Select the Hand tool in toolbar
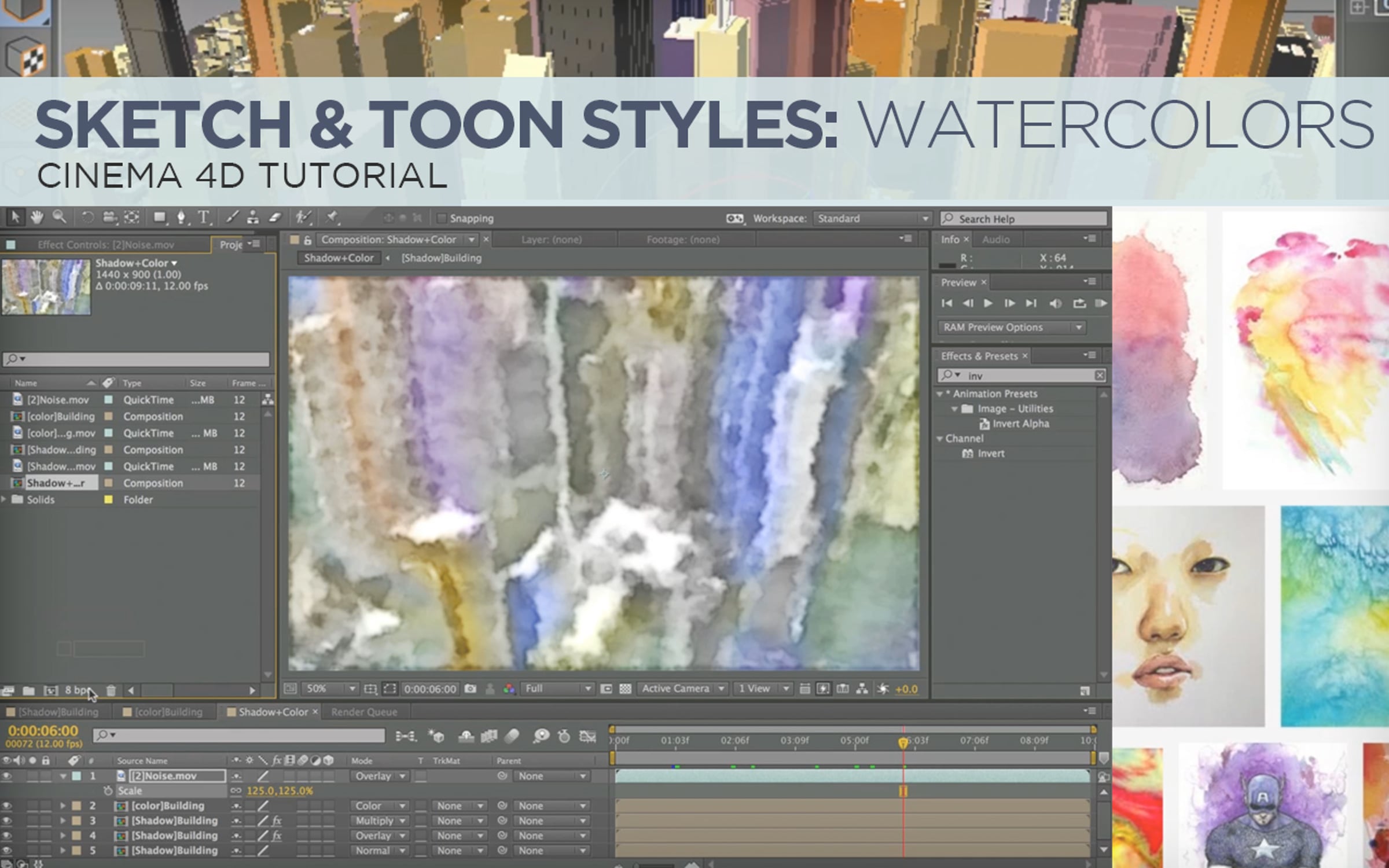This screenshot has width=1389, height=868. click(x=37, y=218)
